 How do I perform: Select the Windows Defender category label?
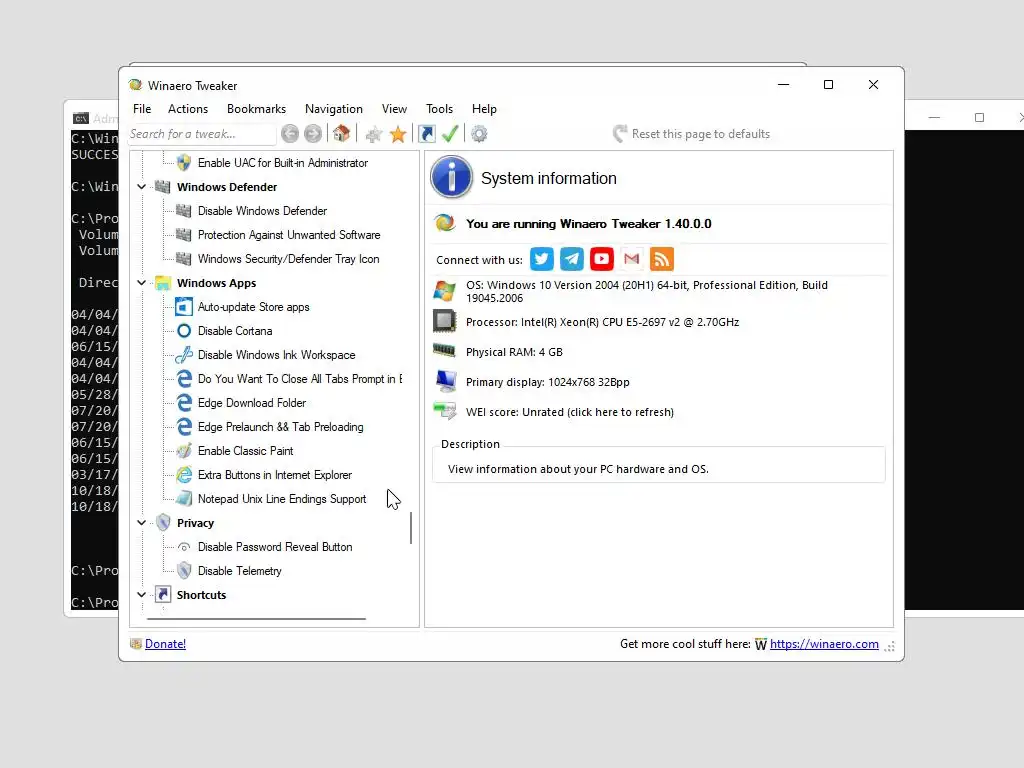[x=227, y=187]
